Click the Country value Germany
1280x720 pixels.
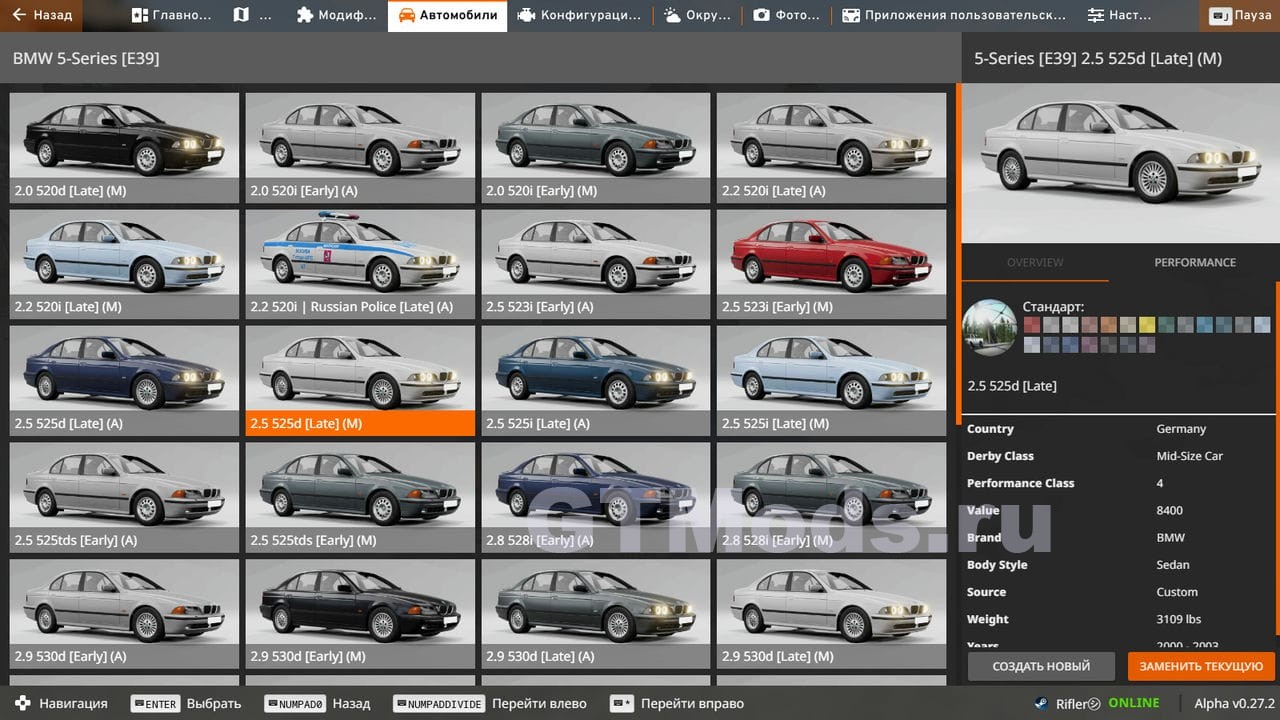1181,428
